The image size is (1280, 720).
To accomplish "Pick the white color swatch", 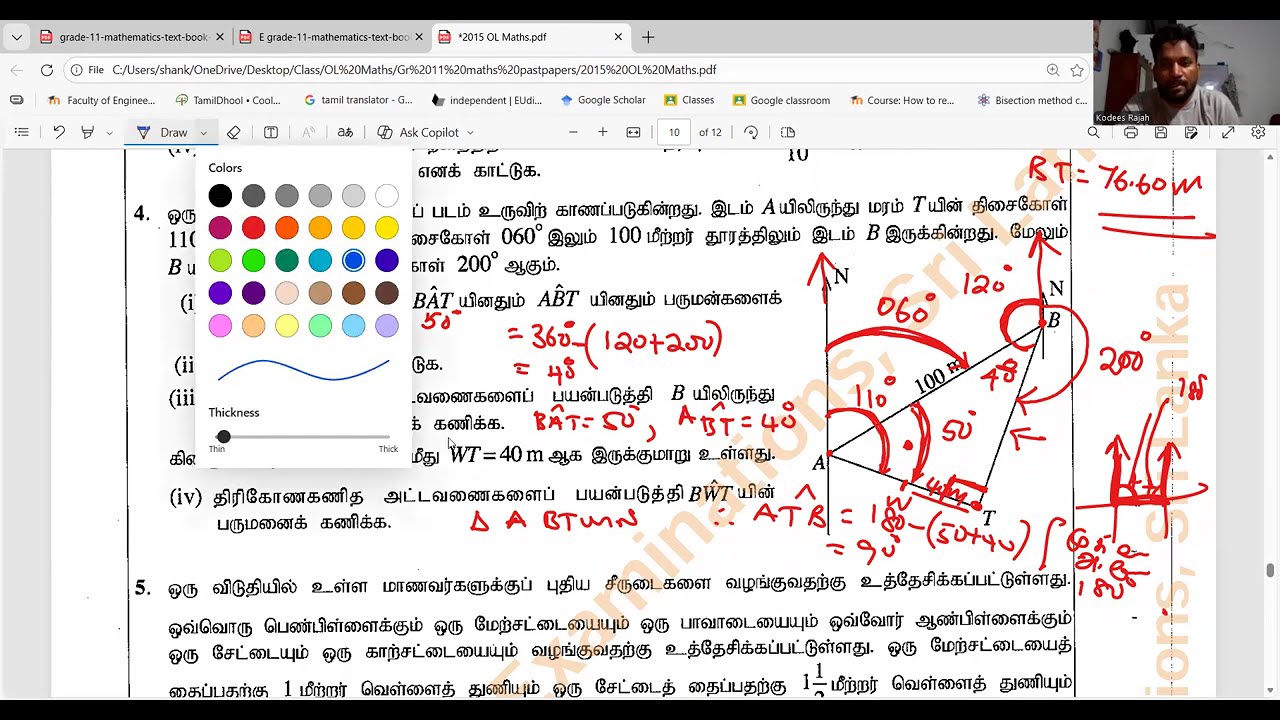I will [x=386, y=196].
